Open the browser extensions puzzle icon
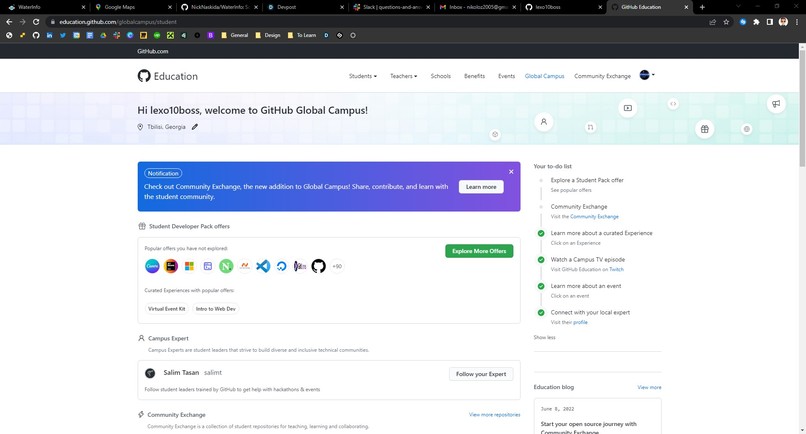Screen dimensions: 806x434 pos(756,22)
